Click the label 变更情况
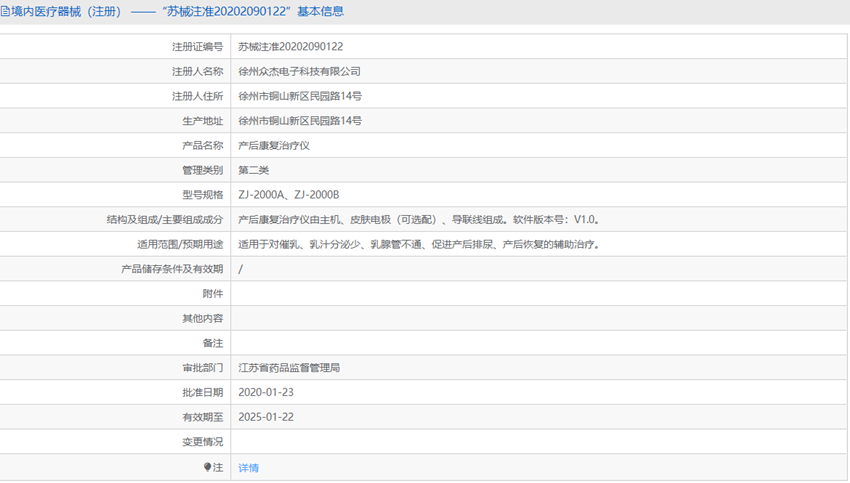Viewport: 850px width, 483px height. click(x=202, y=442)
